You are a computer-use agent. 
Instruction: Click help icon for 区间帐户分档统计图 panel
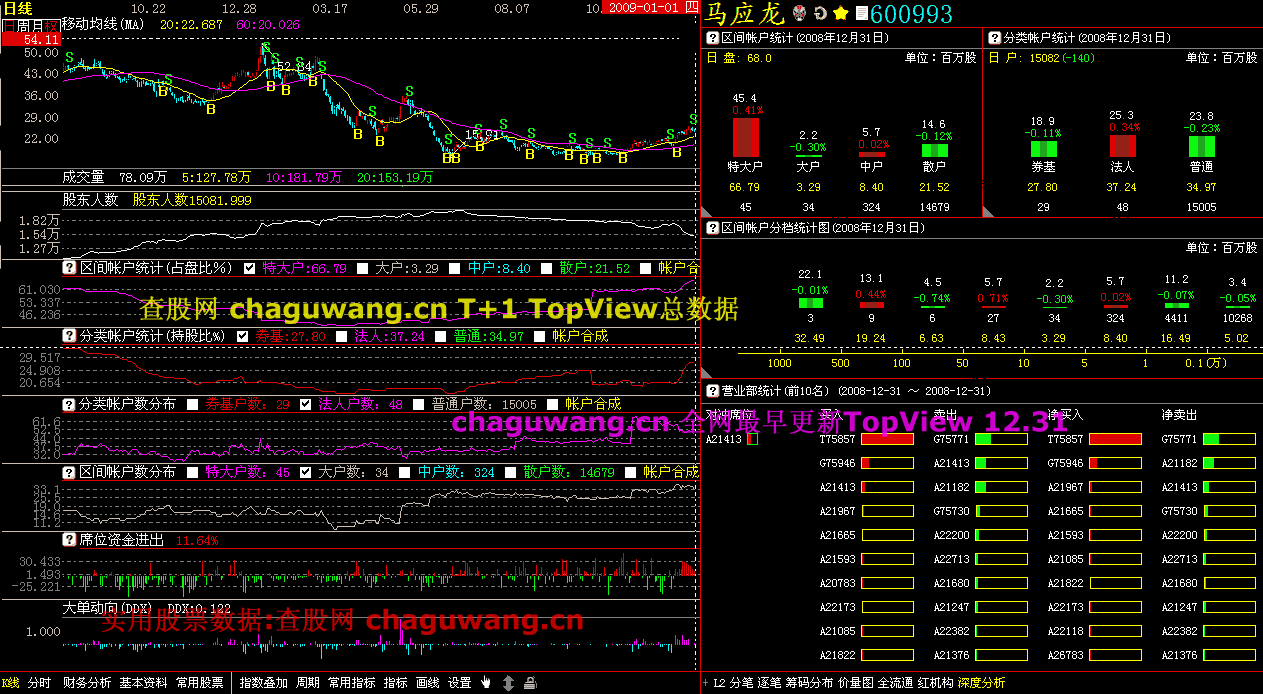click(713, 228)
